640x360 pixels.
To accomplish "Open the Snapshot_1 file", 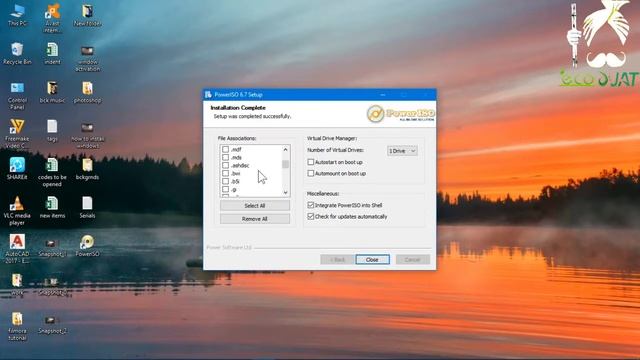I will 52,247.
